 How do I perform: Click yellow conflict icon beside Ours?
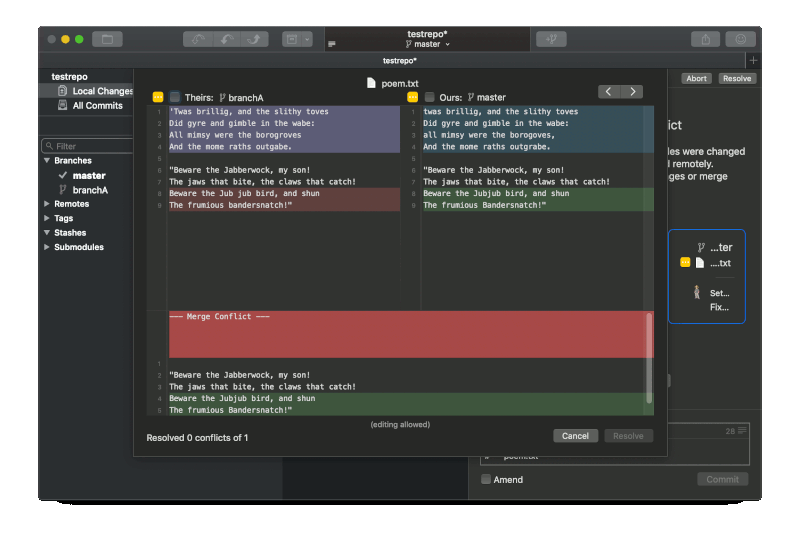[412, 97]
